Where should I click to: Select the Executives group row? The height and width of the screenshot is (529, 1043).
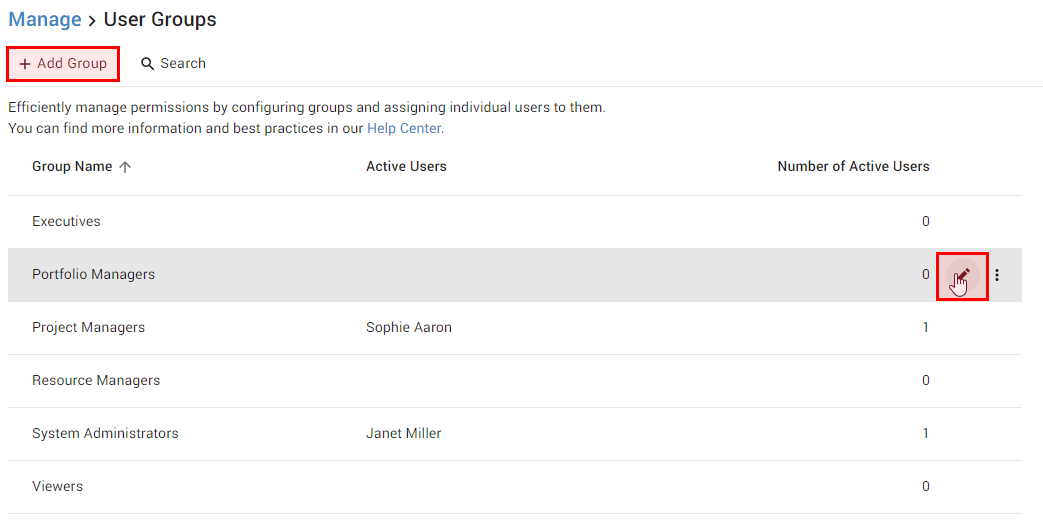tap(515, 222)
